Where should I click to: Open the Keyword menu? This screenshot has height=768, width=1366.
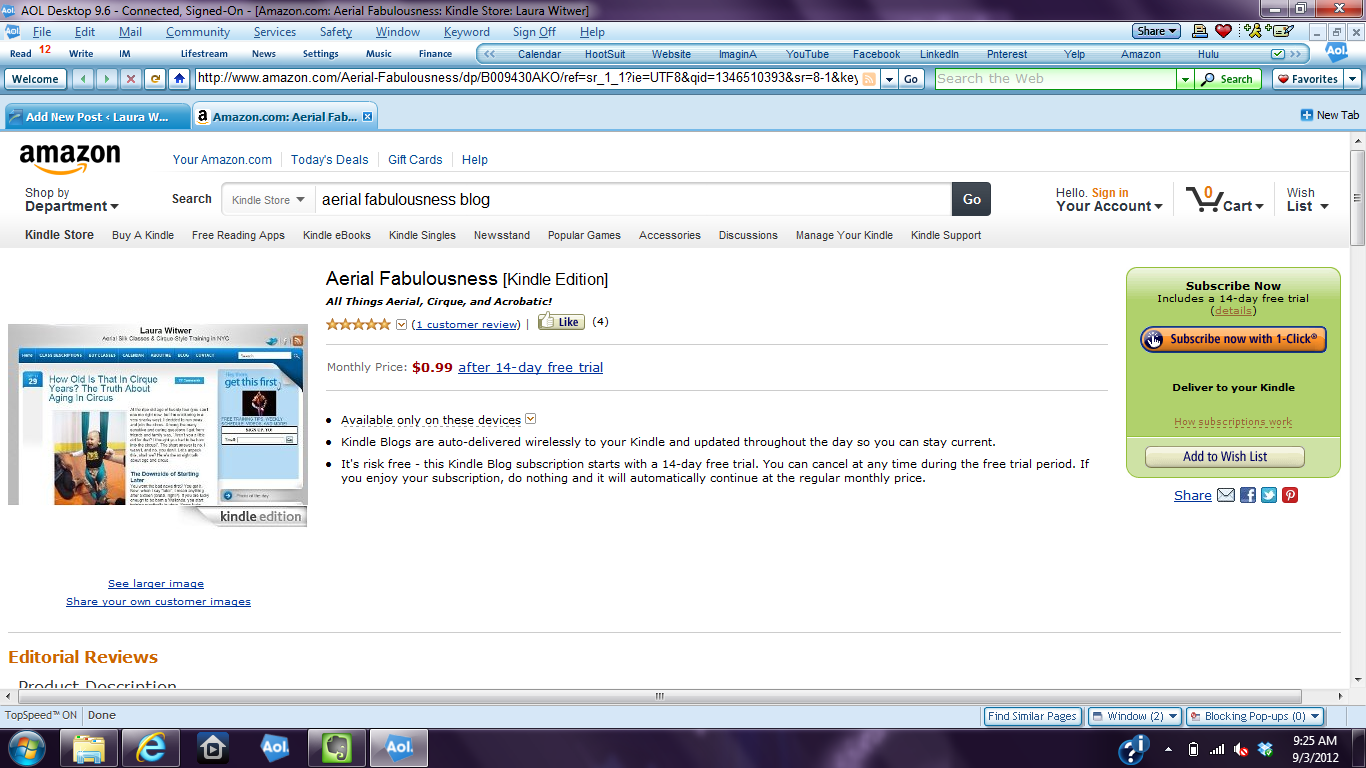tap(467, 32)
